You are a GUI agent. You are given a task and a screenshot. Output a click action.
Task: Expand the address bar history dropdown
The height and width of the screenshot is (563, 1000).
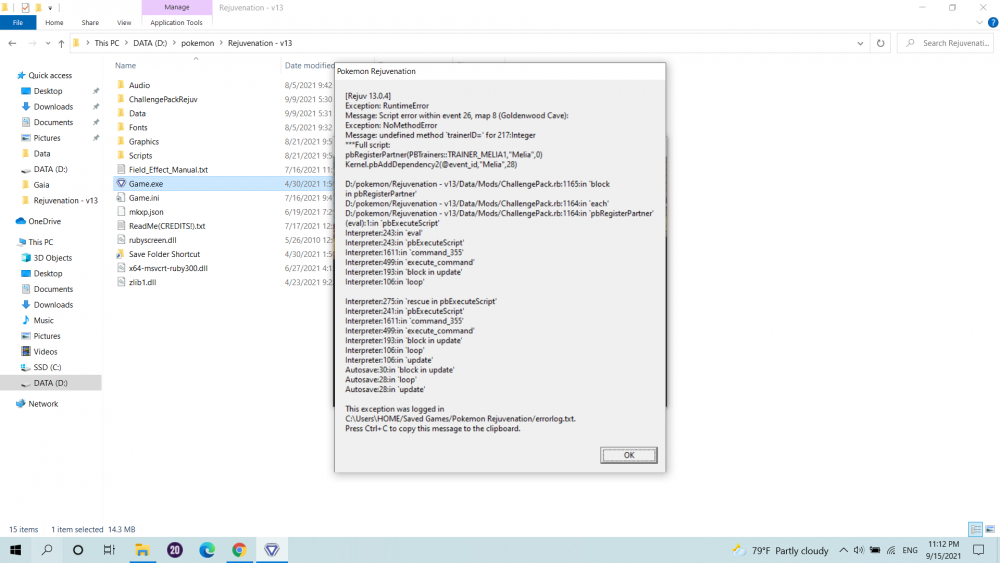(860, 43)
